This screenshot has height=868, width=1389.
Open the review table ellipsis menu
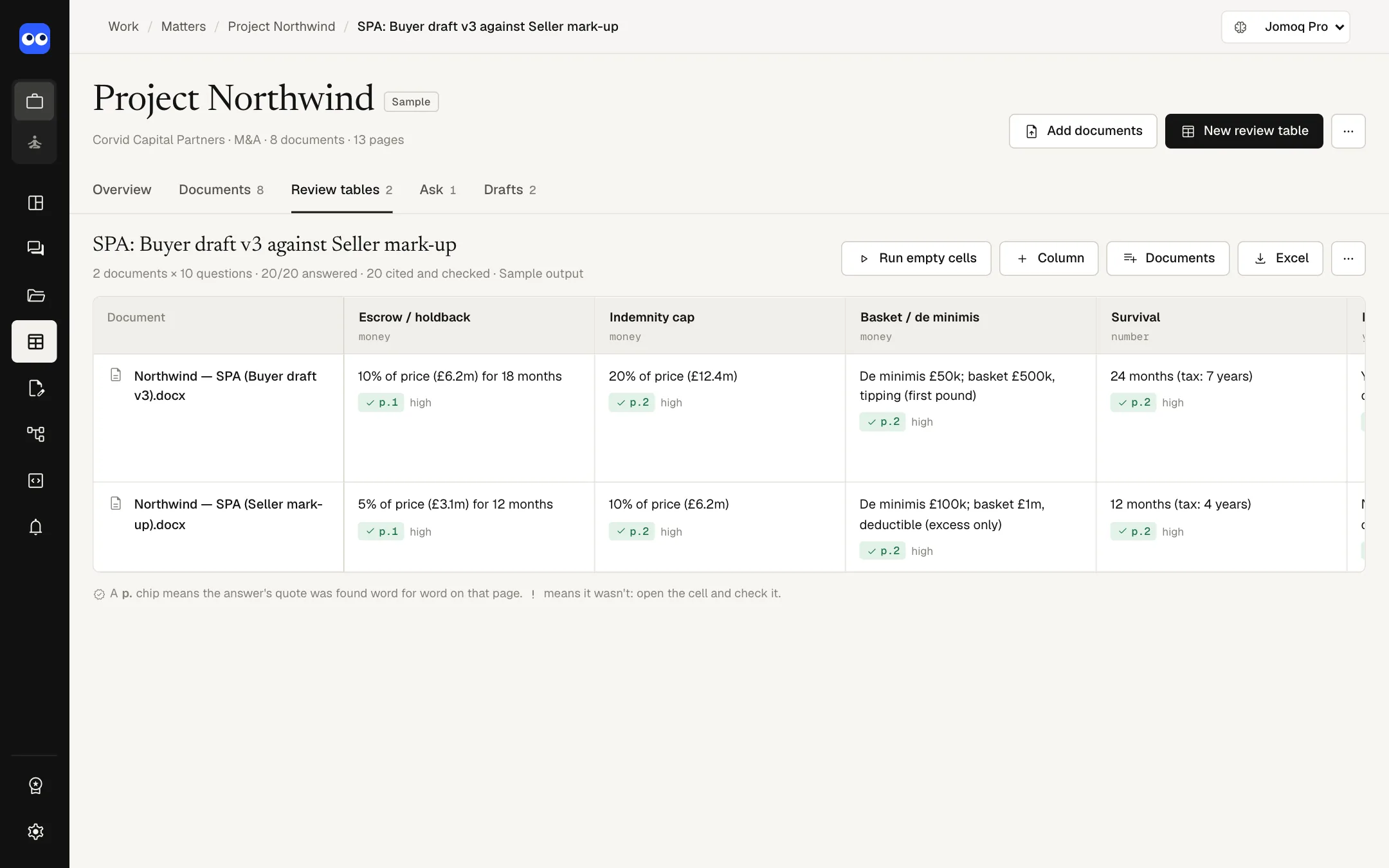click(x=1348, y=258)
